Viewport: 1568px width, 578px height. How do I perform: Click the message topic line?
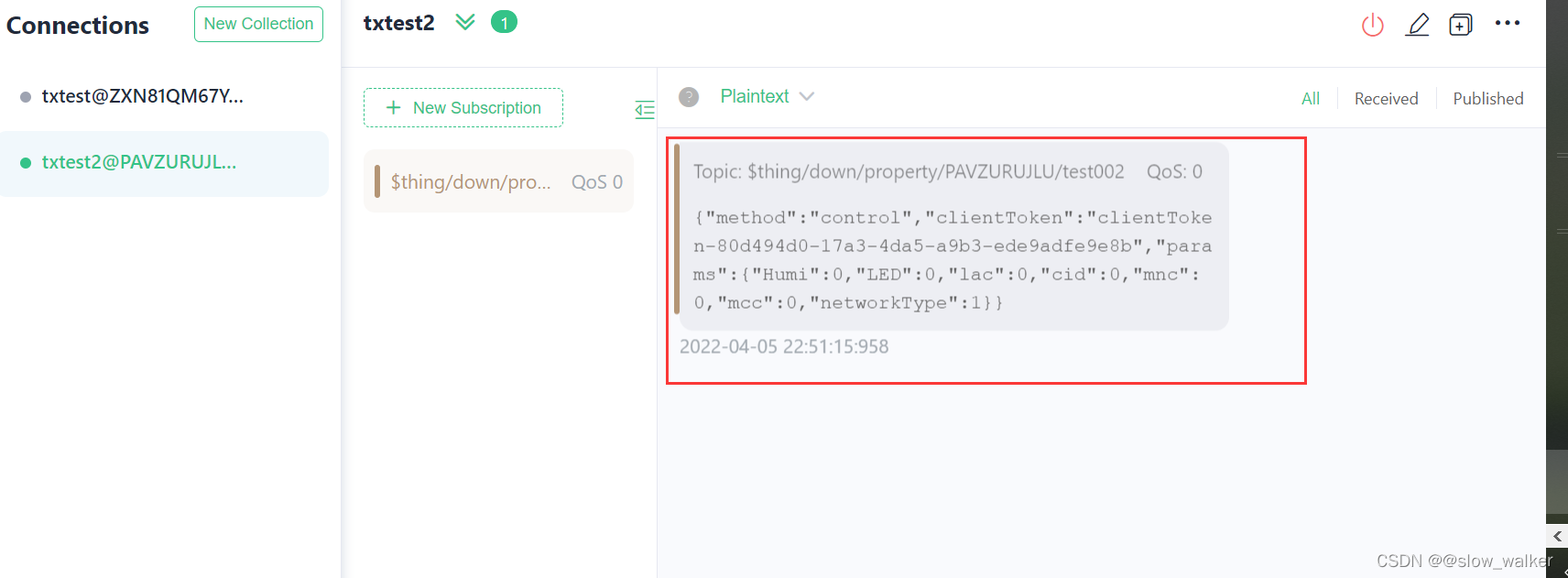click(948, 172)
